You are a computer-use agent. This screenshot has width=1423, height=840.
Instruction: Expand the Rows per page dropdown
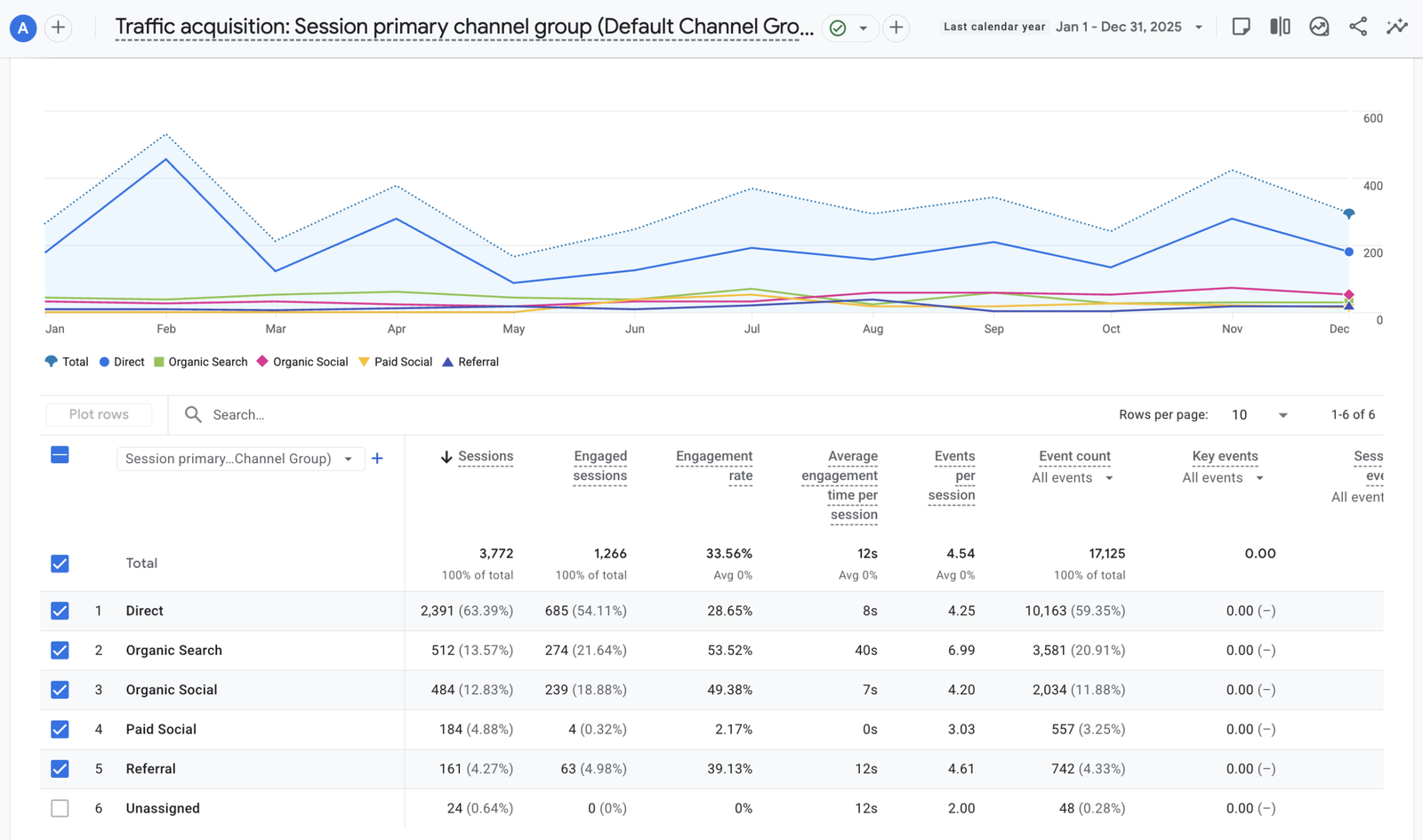(x=1259, y=414)
